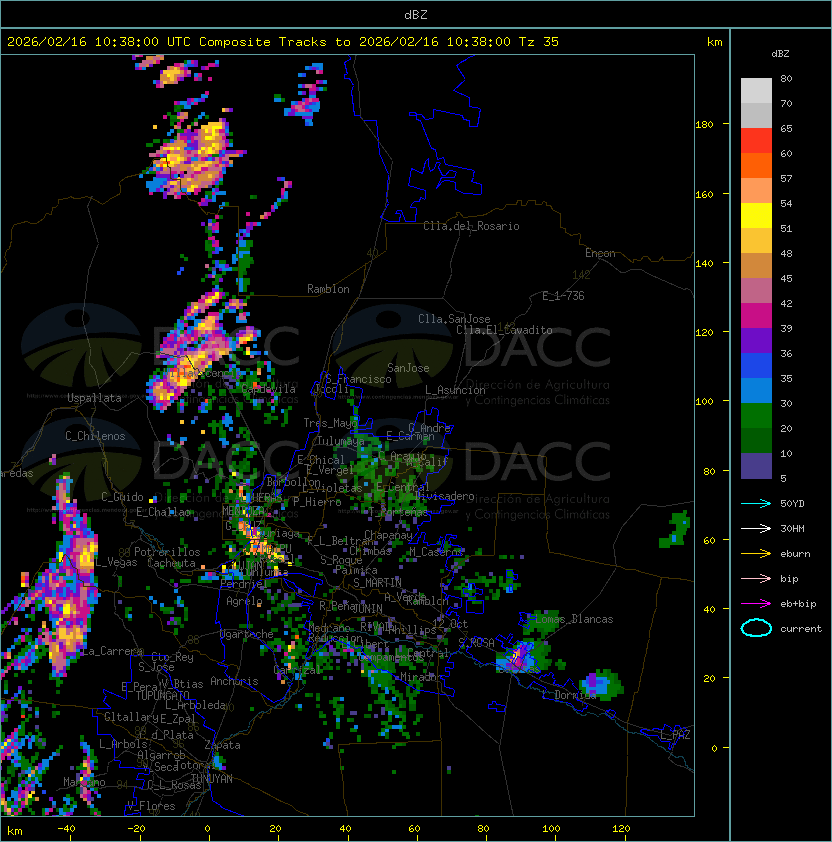The image size is (832, 842).
Task: Click the 'JUNIN' place label
Action: pos(367,608)
